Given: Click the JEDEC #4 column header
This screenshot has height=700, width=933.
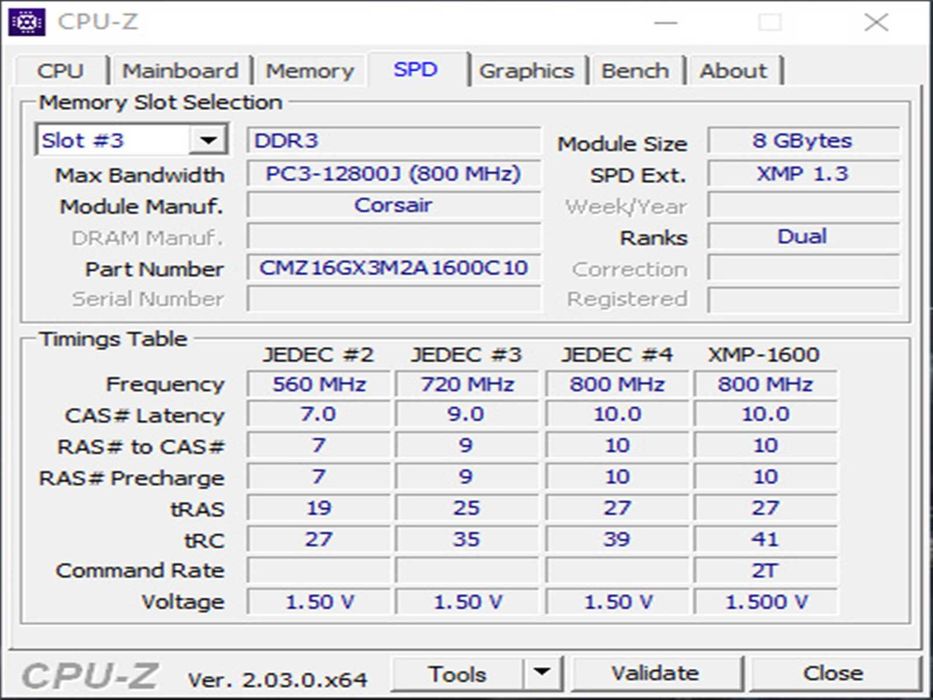Looking at the screenshot, I should pos(617,355).
